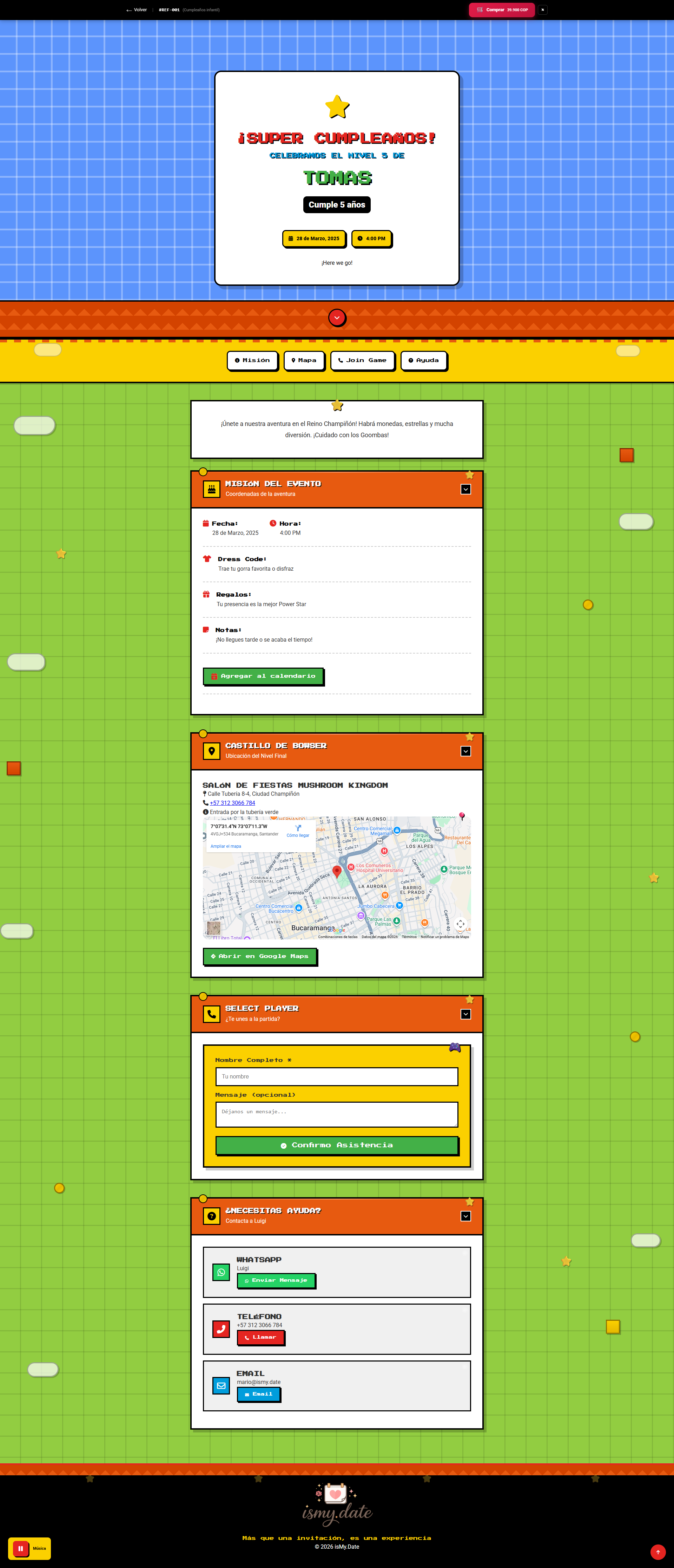The width and height of the screenshot is (674, 1568).
Task: Open the +57 312 3066 784 phone link
Action: pyautogui.click(x=232, y=803)
